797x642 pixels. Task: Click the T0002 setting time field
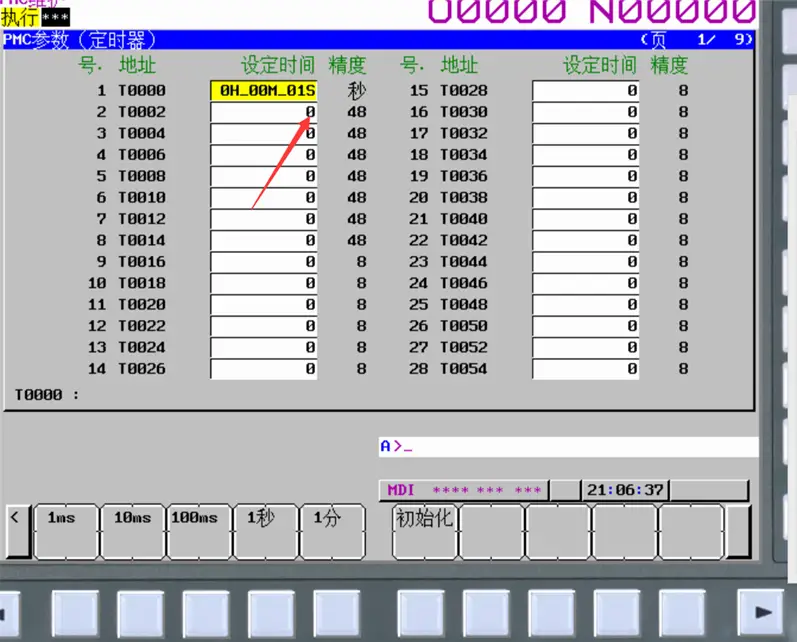[263, 112]
